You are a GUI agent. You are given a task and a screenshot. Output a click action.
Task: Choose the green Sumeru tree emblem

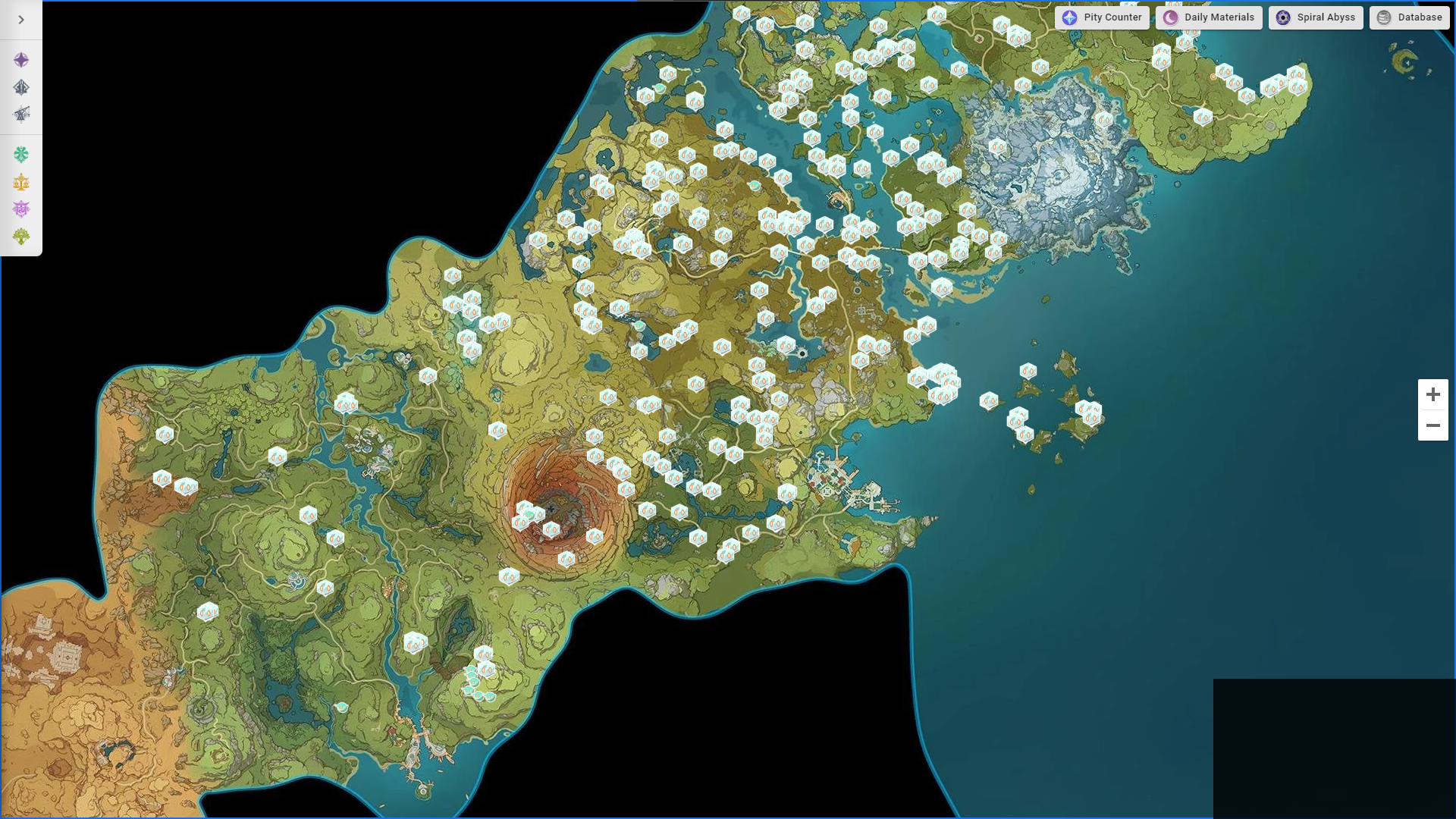pyautogui.click(x=21, y=237)
